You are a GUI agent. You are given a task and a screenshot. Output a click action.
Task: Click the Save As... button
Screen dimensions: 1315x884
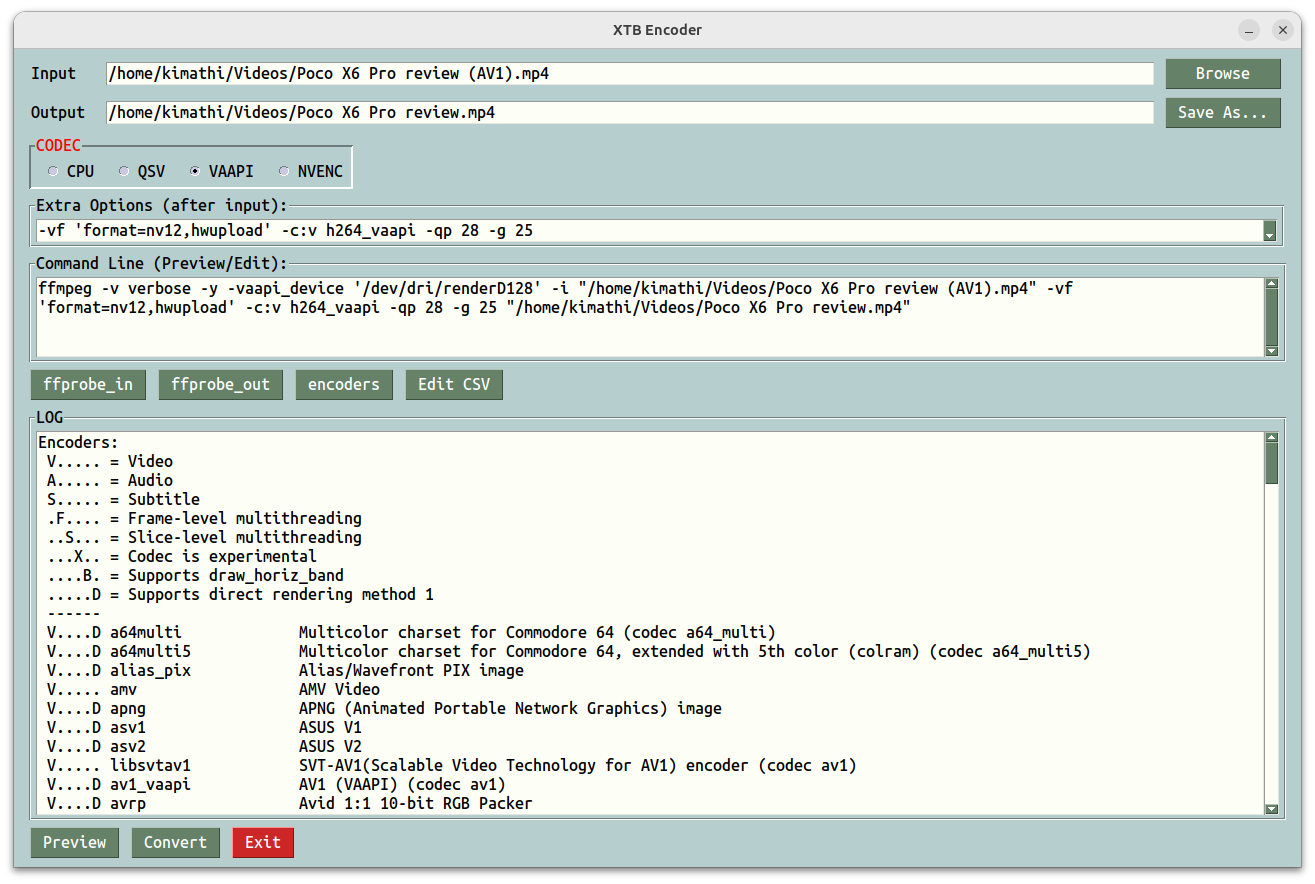1223,112
